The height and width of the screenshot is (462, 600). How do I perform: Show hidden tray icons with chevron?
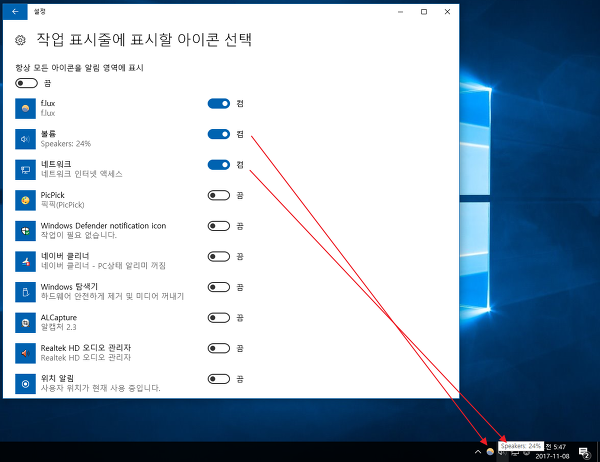[x=478, y=452]
